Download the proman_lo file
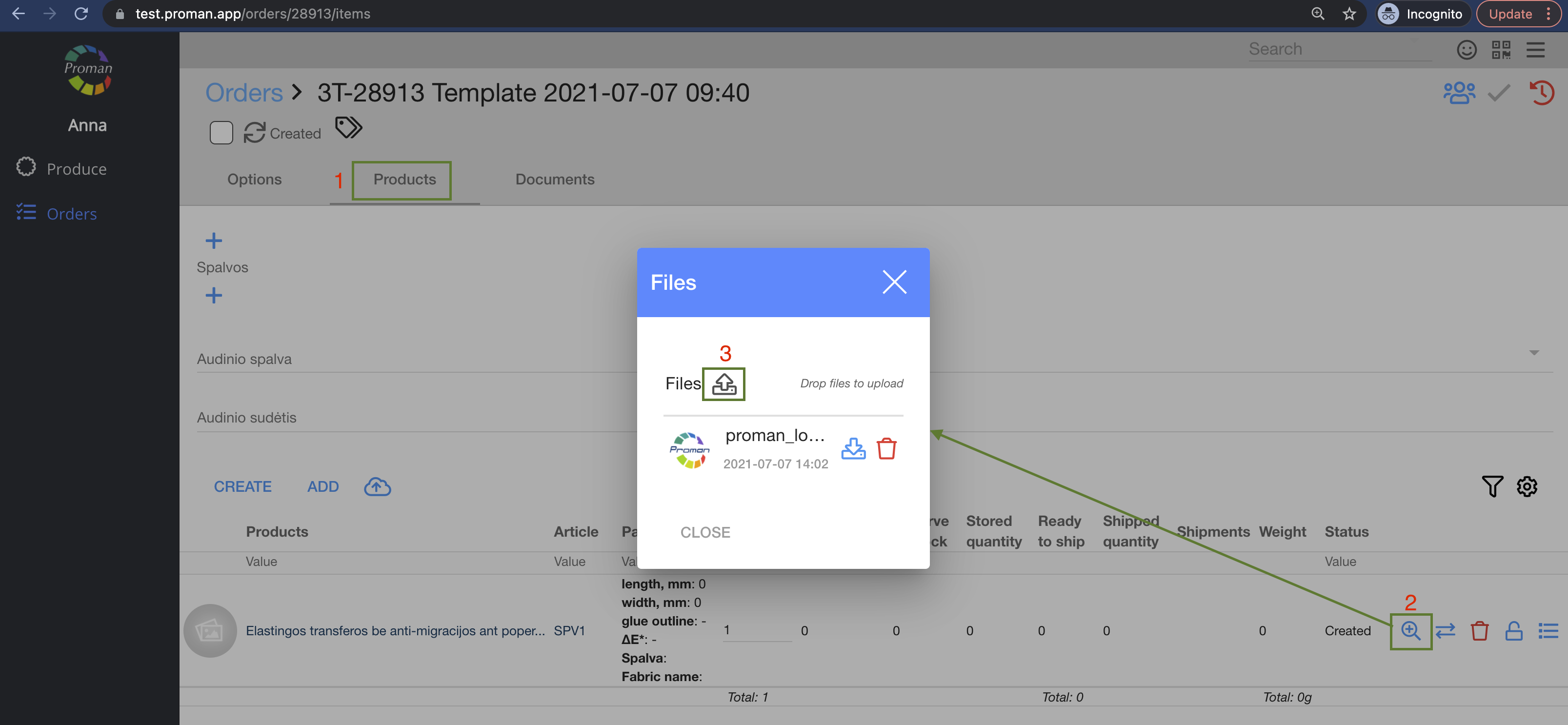 coord(853,449)
